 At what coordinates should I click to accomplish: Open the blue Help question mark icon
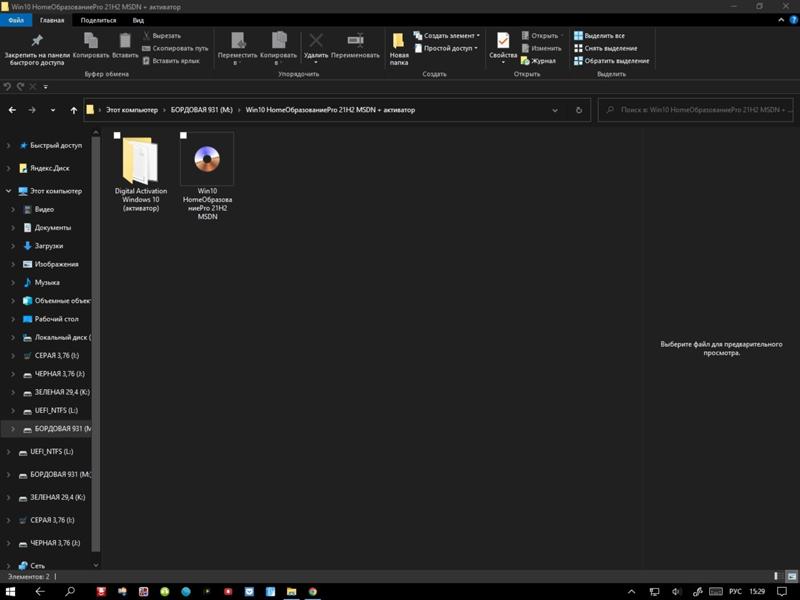click(794, 20)
